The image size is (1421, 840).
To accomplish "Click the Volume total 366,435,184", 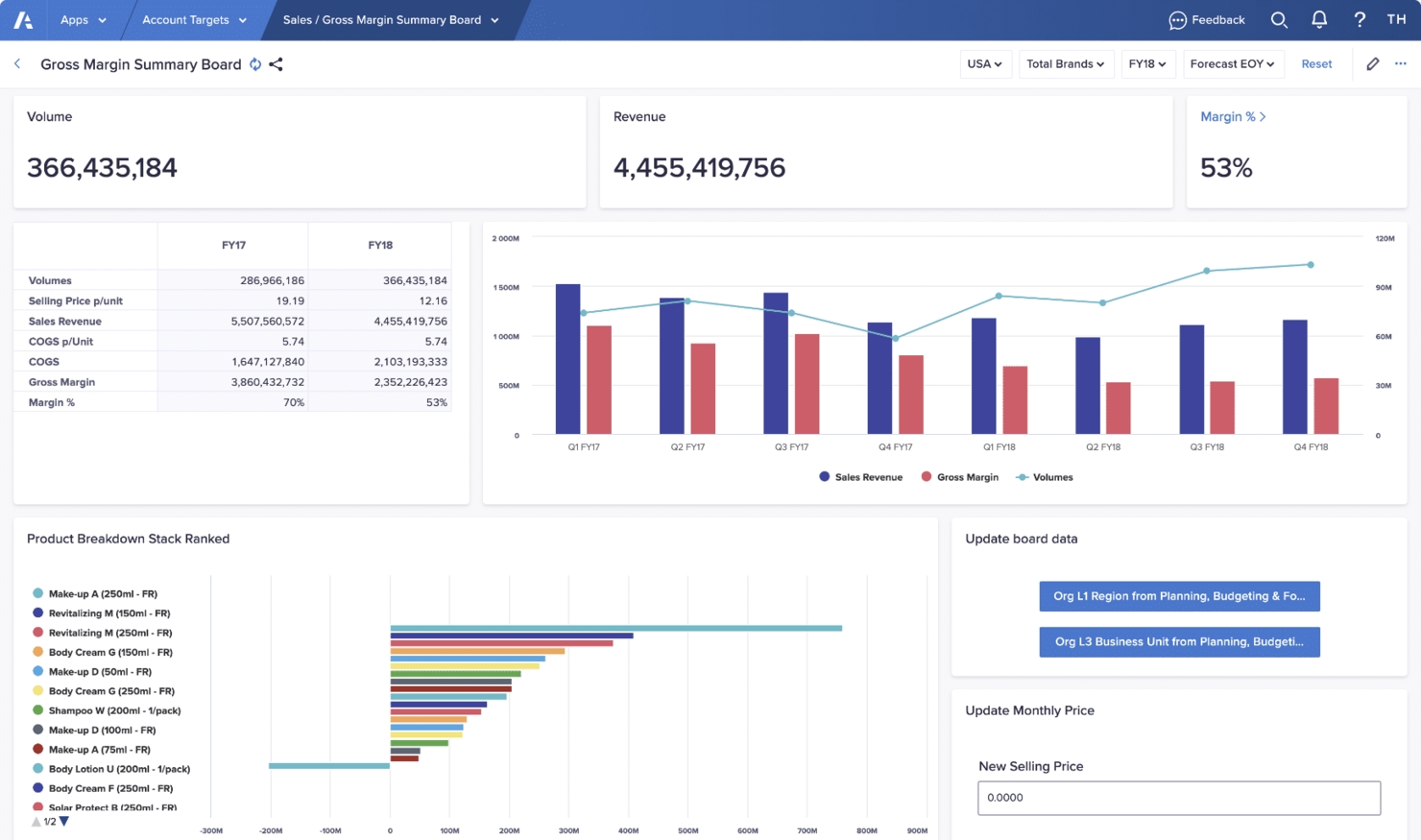I will (x=102, y=168).
